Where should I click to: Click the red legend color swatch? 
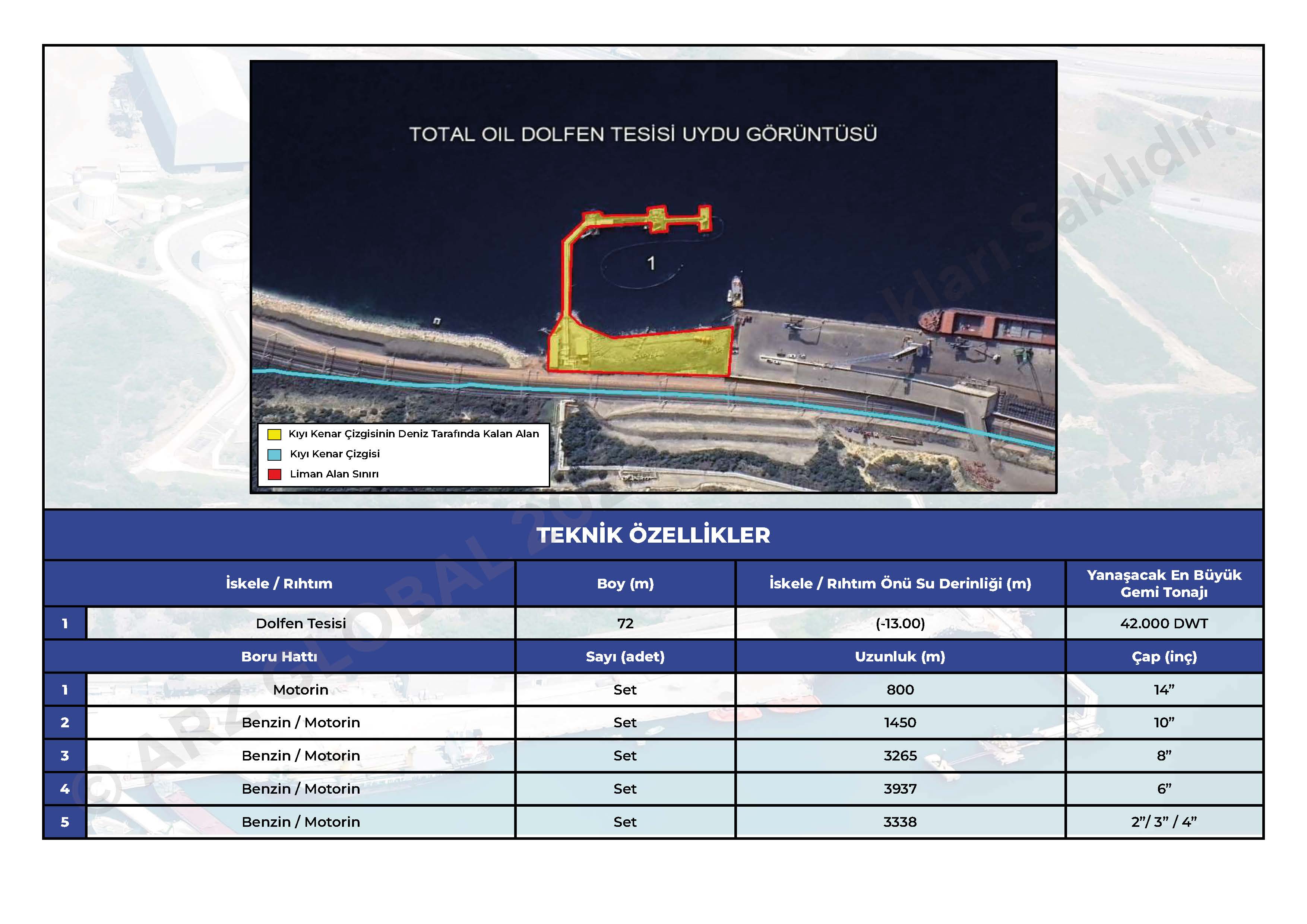click(x=274, y=474)
